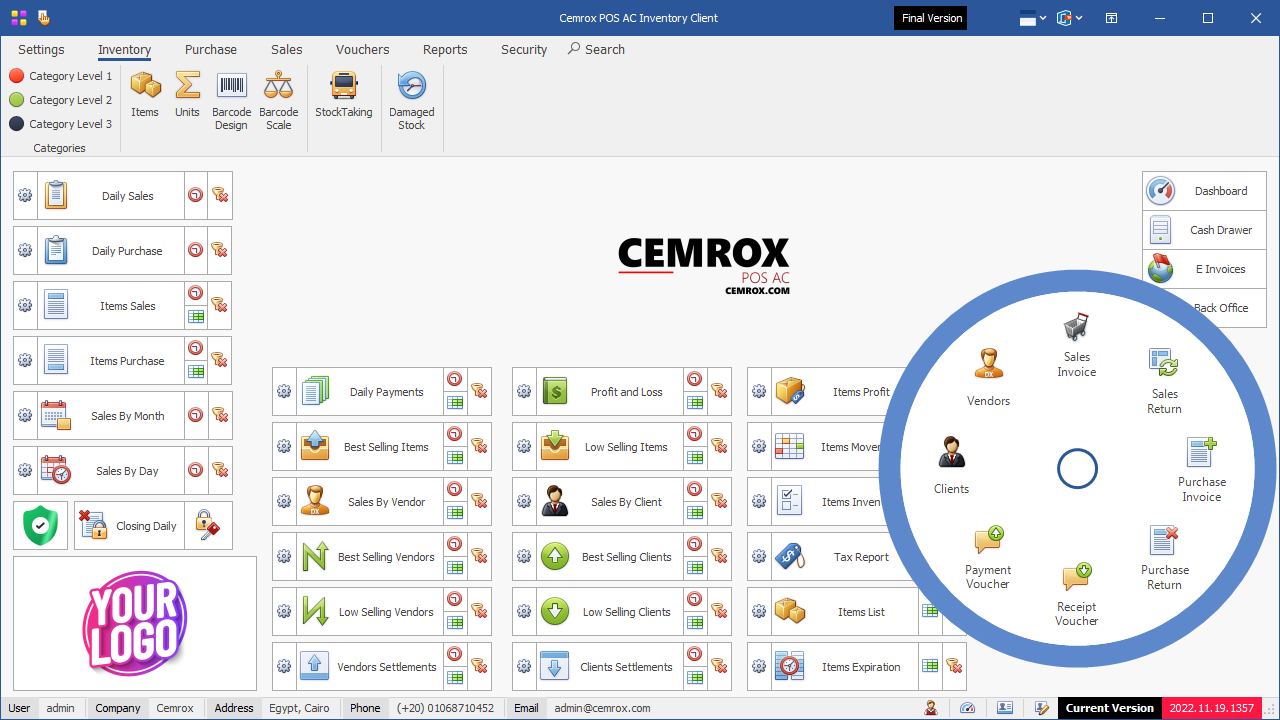Choose Sales Return in the radial menu
Viewport: 1280px width, 720px height.
(x=1164, y=381)
